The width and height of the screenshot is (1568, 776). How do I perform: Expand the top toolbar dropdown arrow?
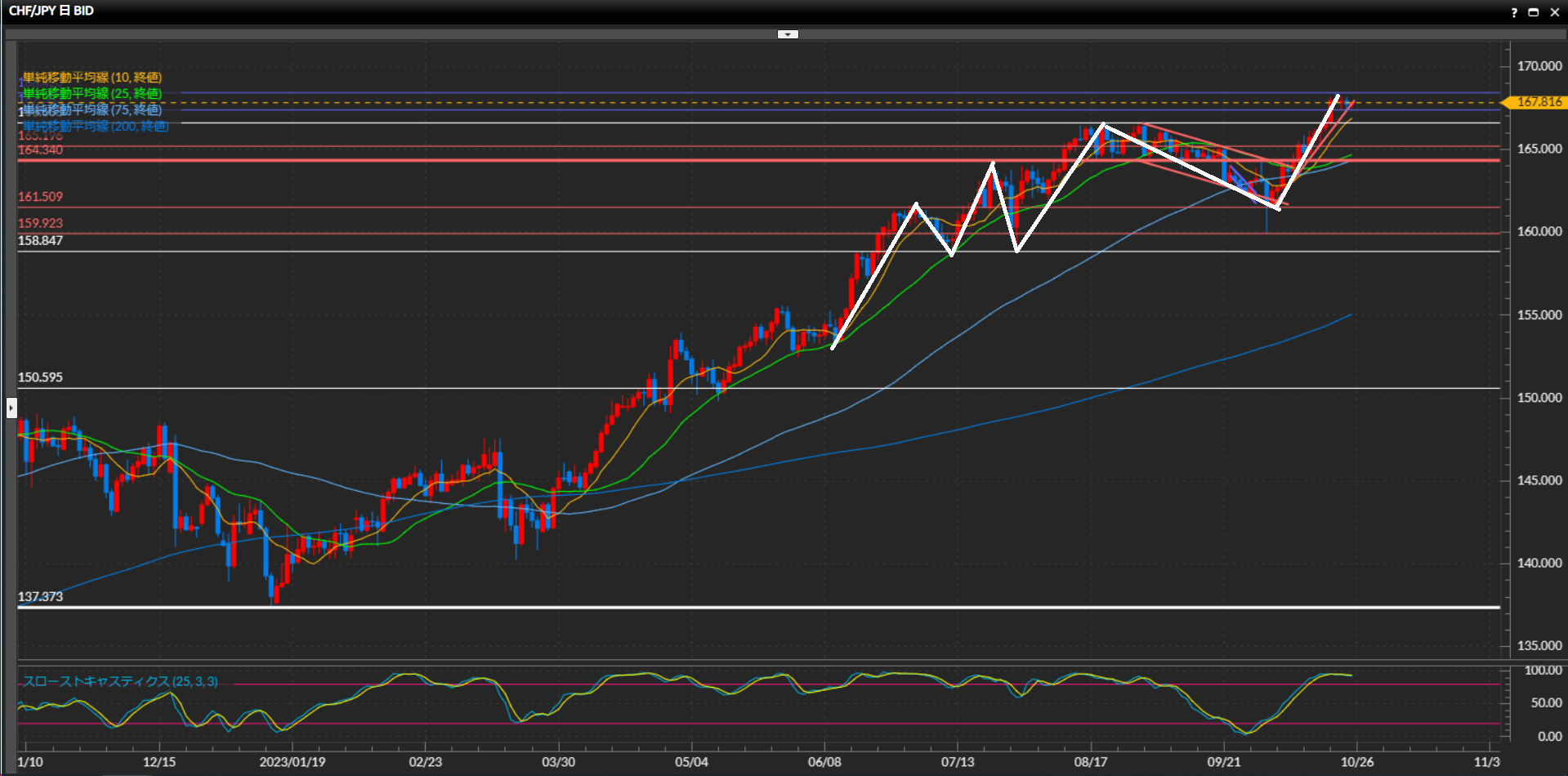(788, 34)
